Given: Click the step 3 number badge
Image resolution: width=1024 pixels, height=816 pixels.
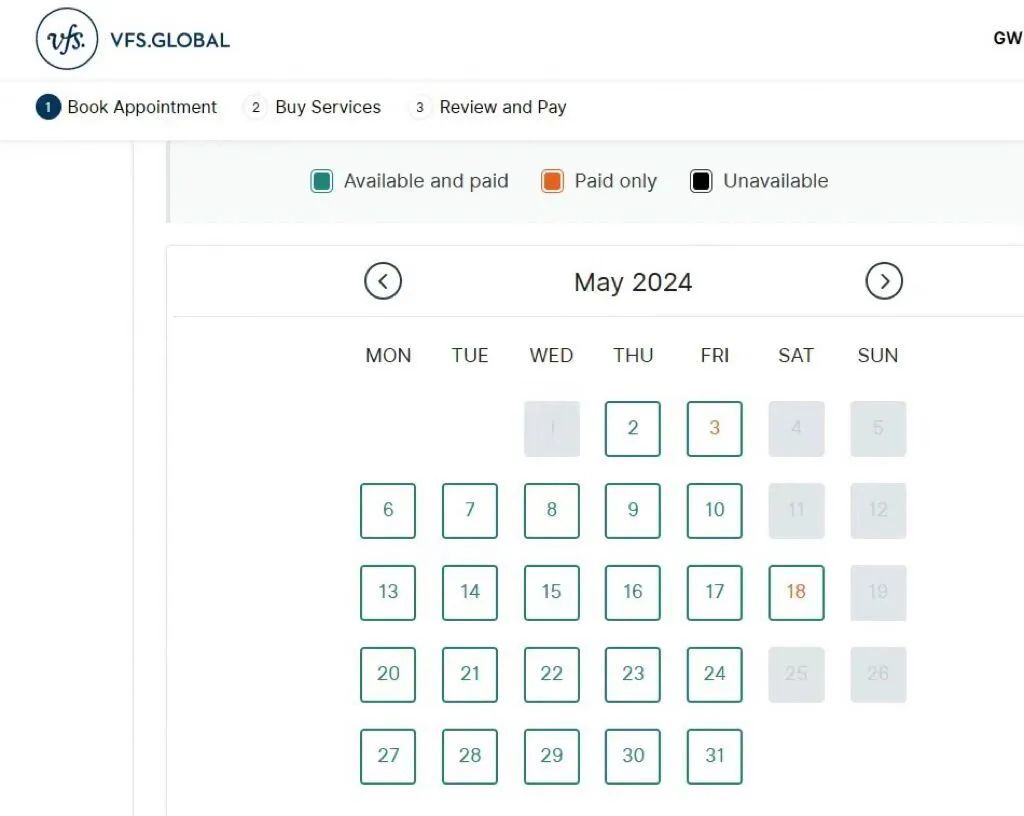Looking at the screenshot, I should [x=419, y=107].
